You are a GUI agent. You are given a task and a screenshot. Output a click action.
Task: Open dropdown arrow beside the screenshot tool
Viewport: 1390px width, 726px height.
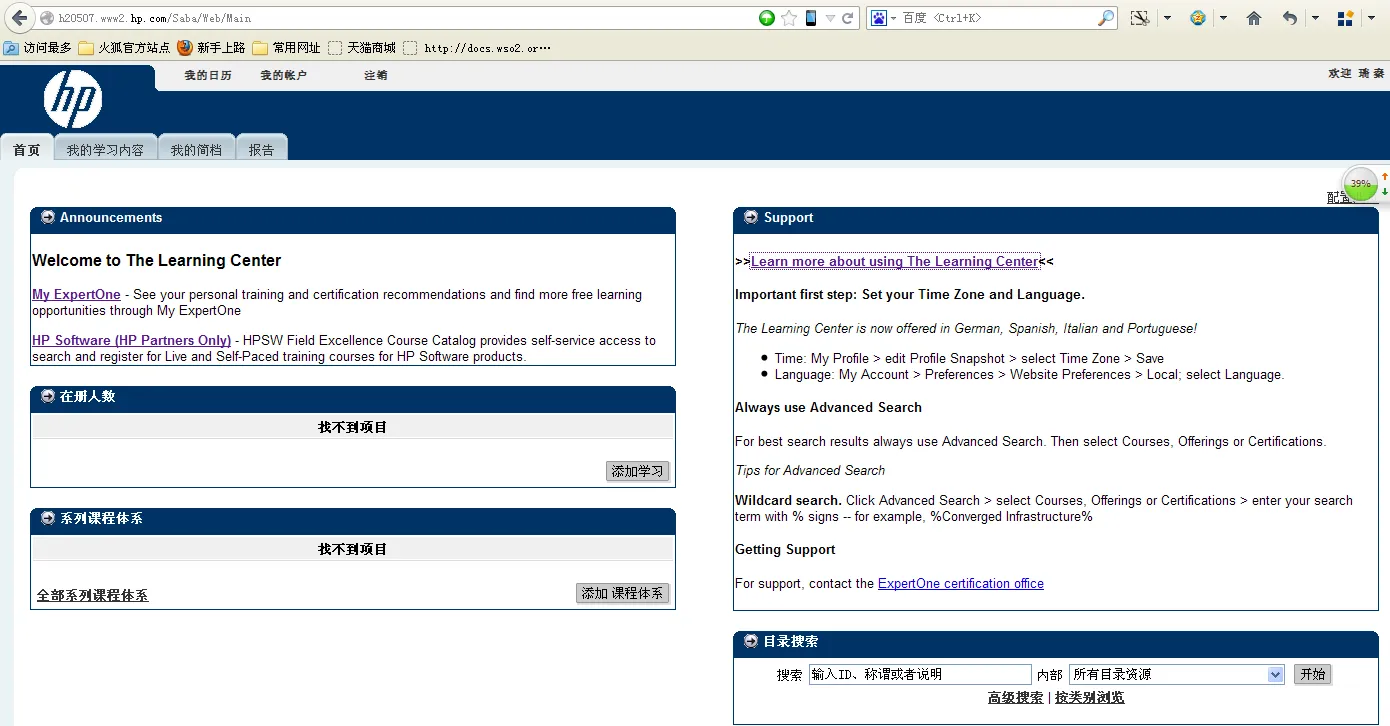(x=1167, y=18)
